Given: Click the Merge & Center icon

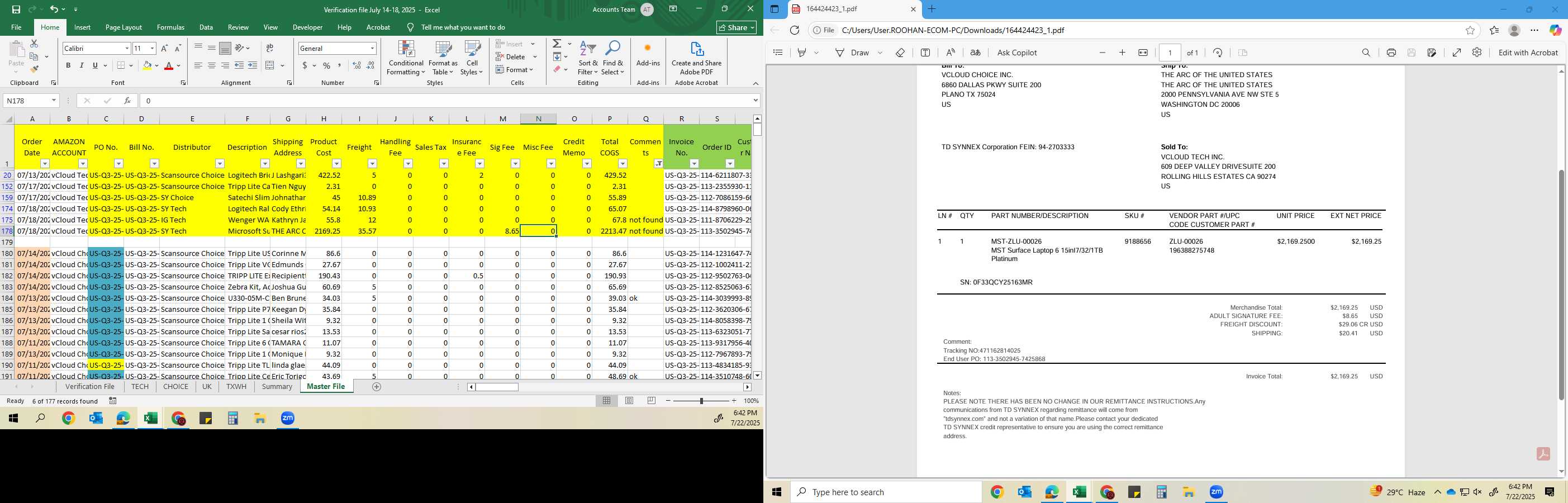Looking at the screenshot, I should click(270, 65).
